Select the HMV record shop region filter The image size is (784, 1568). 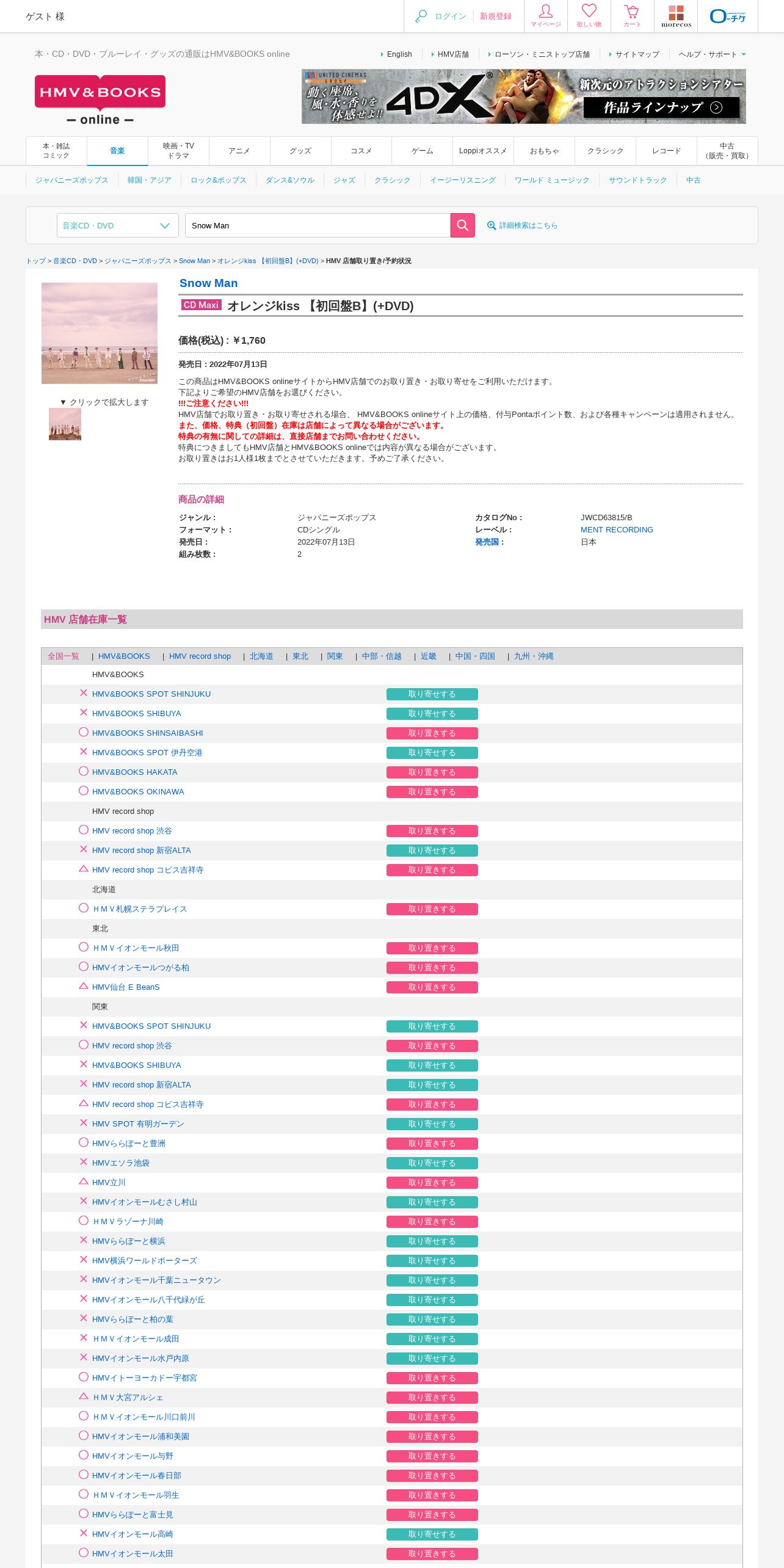click(x=200, y=656)
